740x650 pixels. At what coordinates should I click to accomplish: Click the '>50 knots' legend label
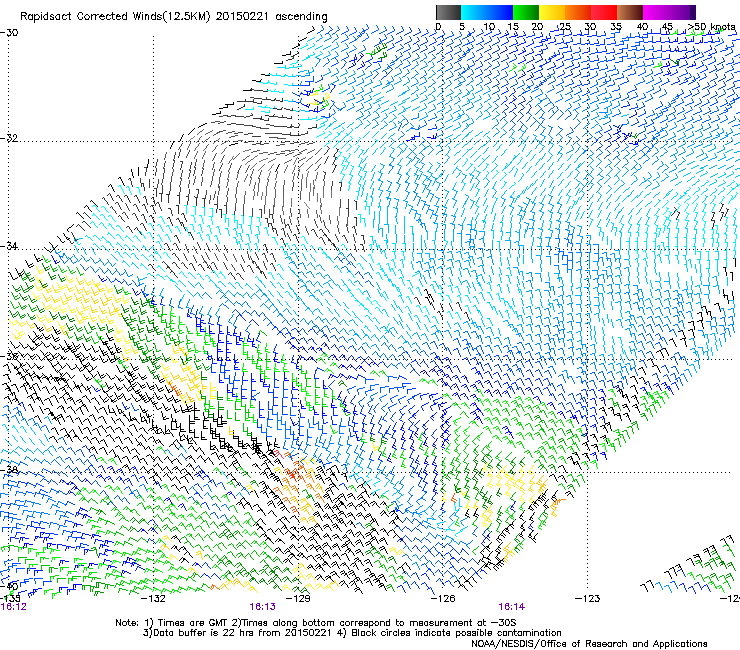(712, 27)
